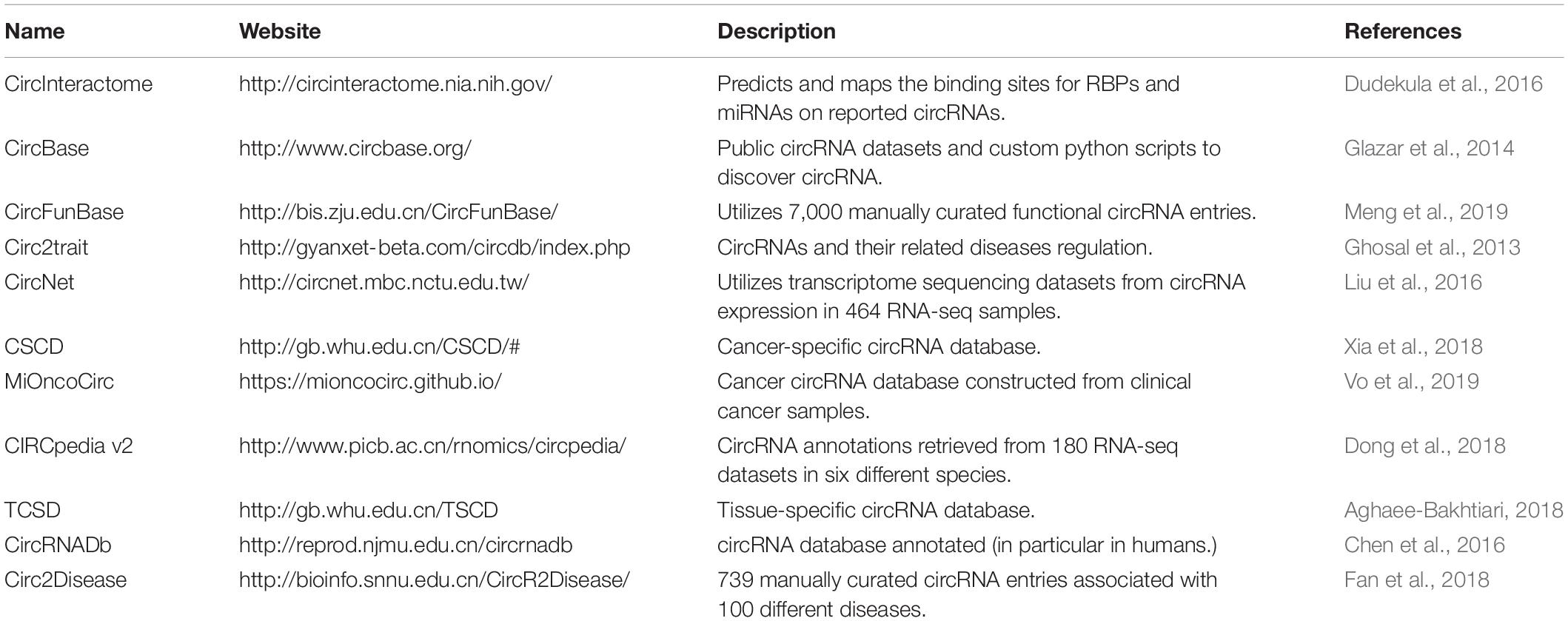Select the Xia et al., 2018 citation
The height and width of the screenshot is (621, 1568).
coord(1413,346)
